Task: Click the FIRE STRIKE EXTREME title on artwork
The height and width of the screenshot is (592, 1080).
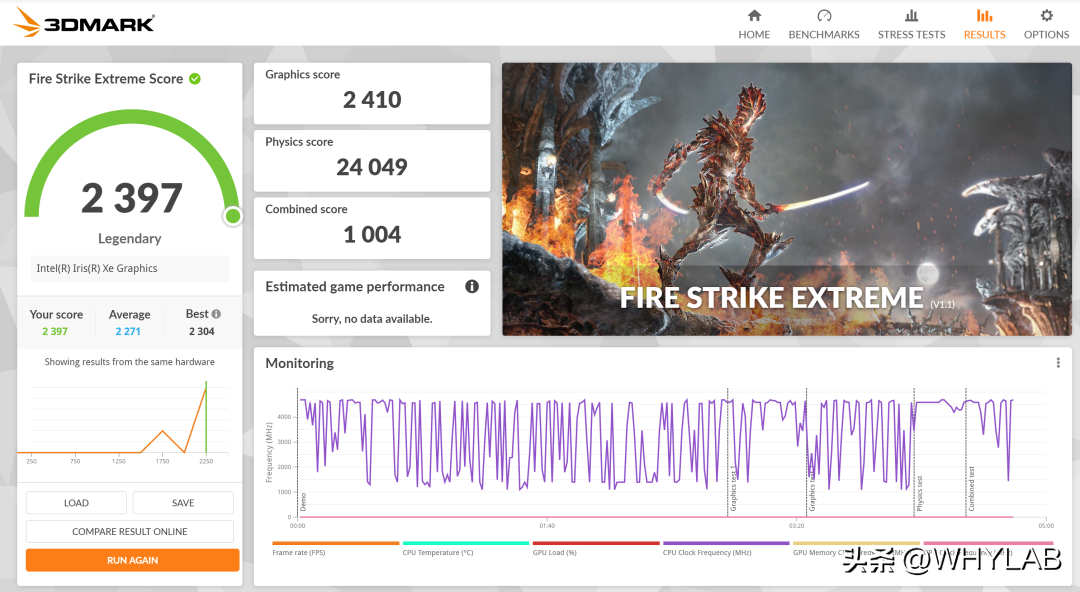Action: click(771, 298)
